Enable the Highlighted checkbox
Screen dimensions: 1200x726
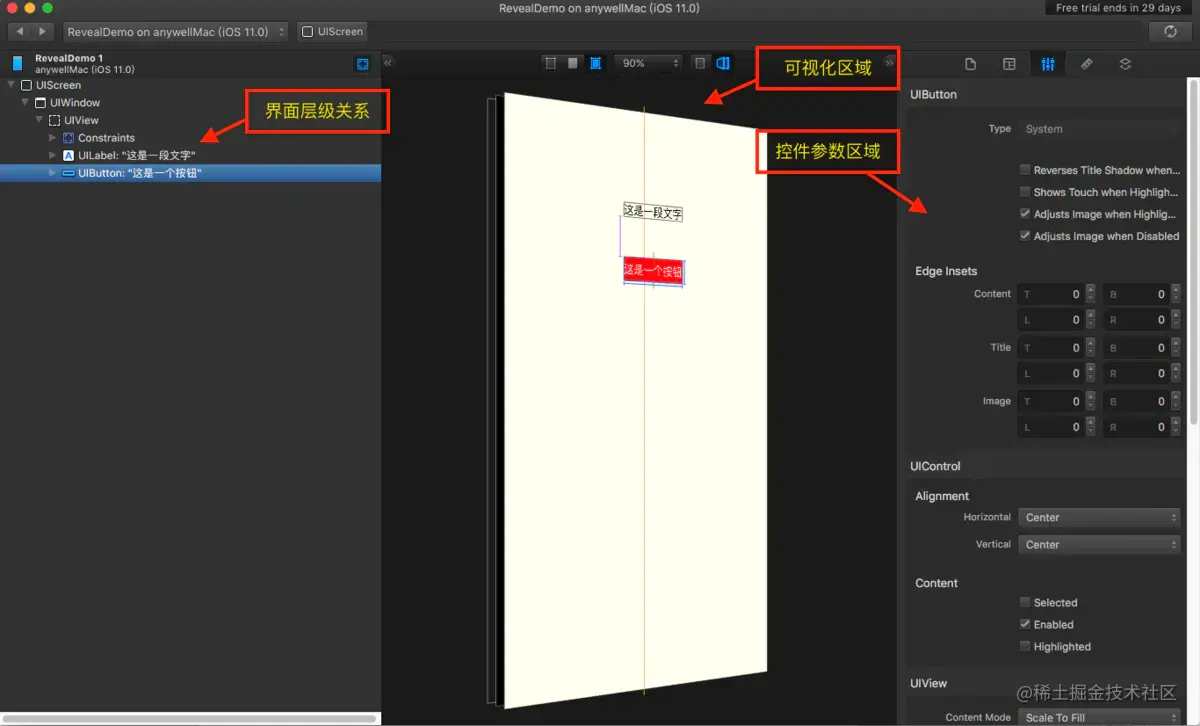(1025, 646)
